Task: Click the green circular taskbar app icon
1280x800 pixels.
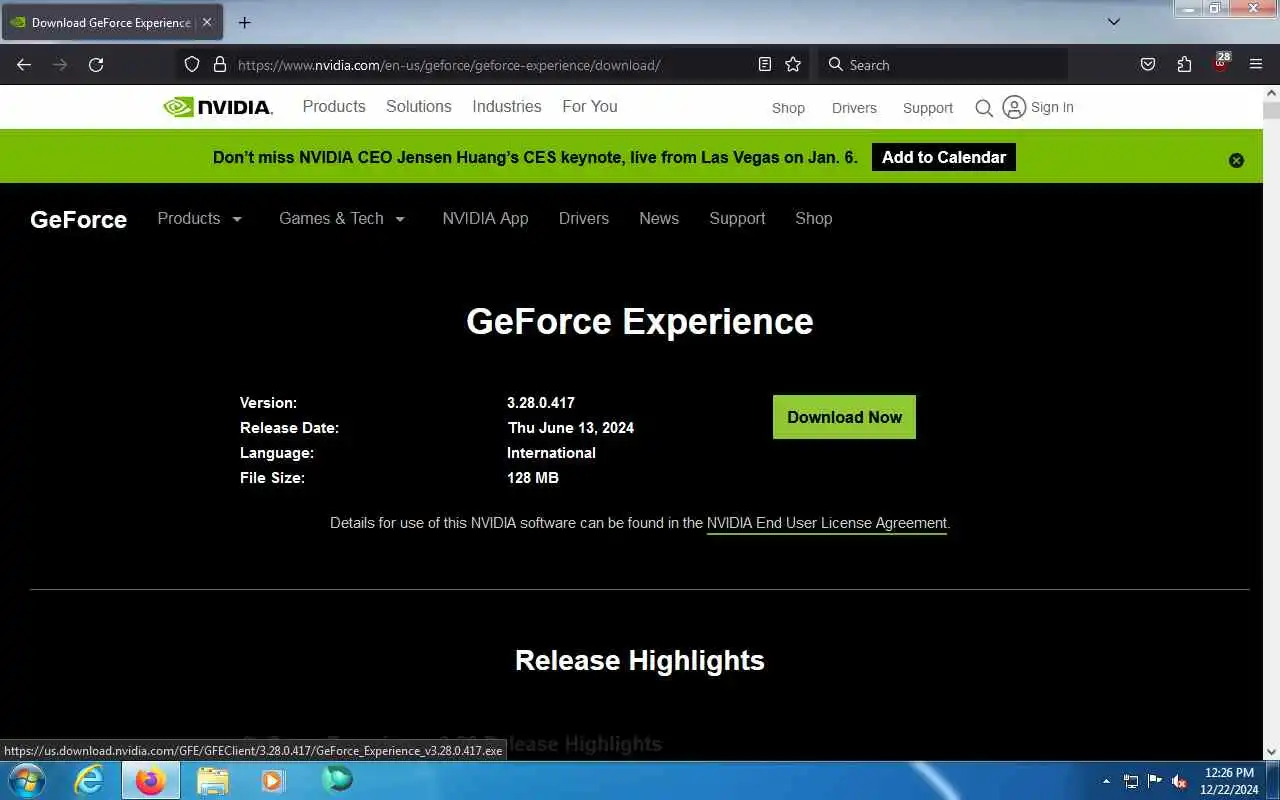Action: pyautogui.click(x=337, y=779)
